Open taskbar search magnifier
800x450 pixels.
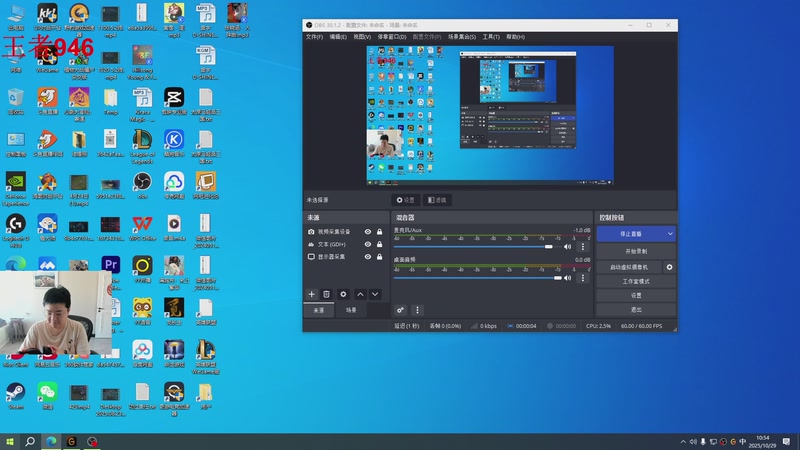(x=30, y=441)
